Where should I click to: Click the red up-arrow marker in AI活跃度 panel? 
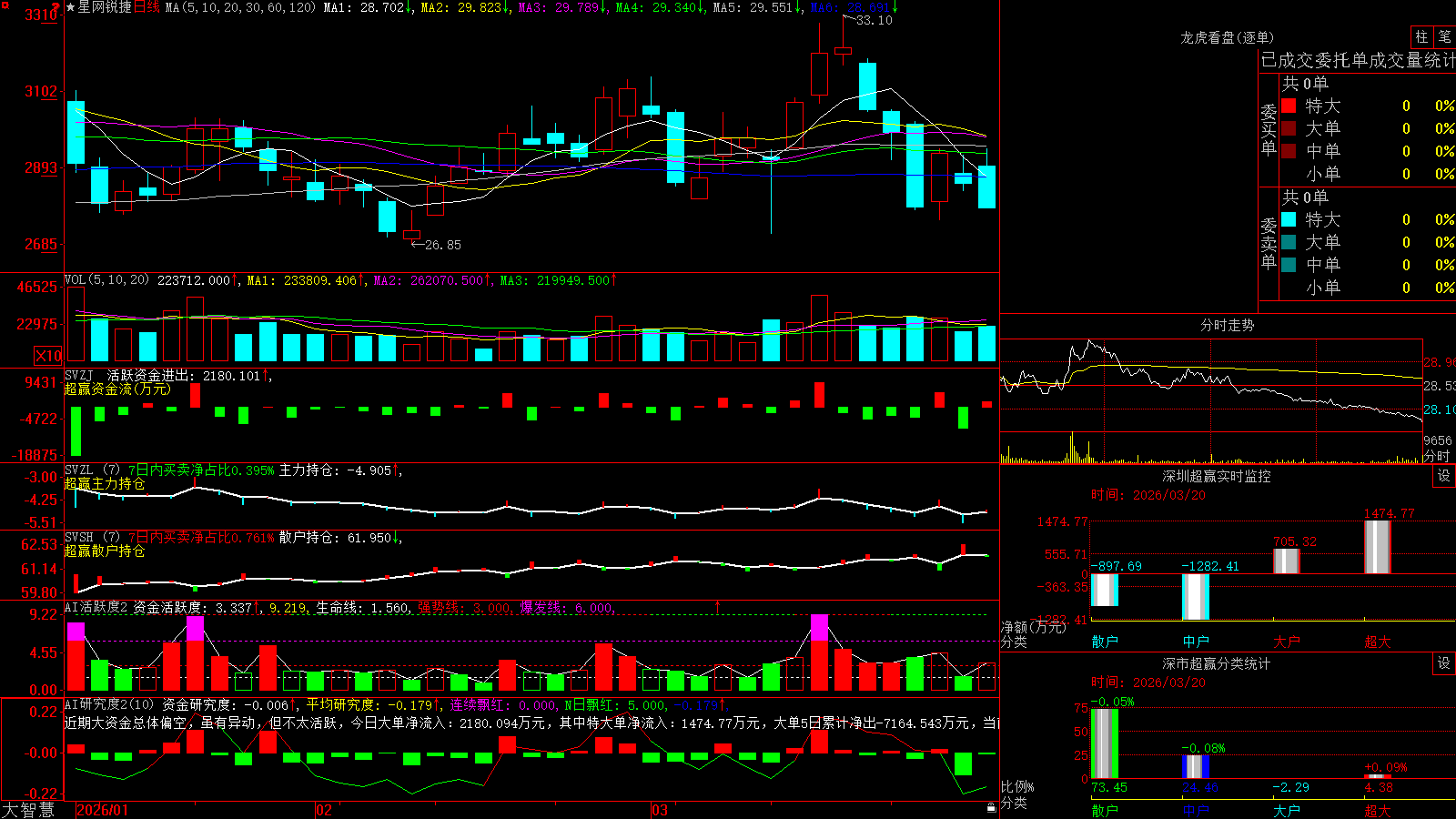pos(718,606)
